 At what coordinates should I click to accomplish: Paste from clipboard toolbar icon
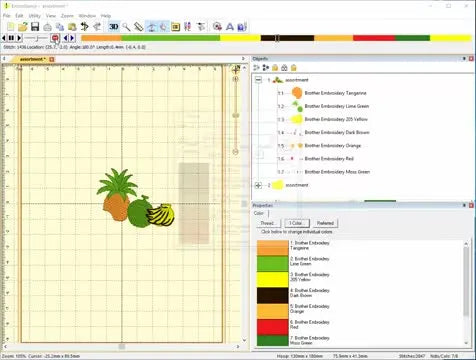point(72,27)
